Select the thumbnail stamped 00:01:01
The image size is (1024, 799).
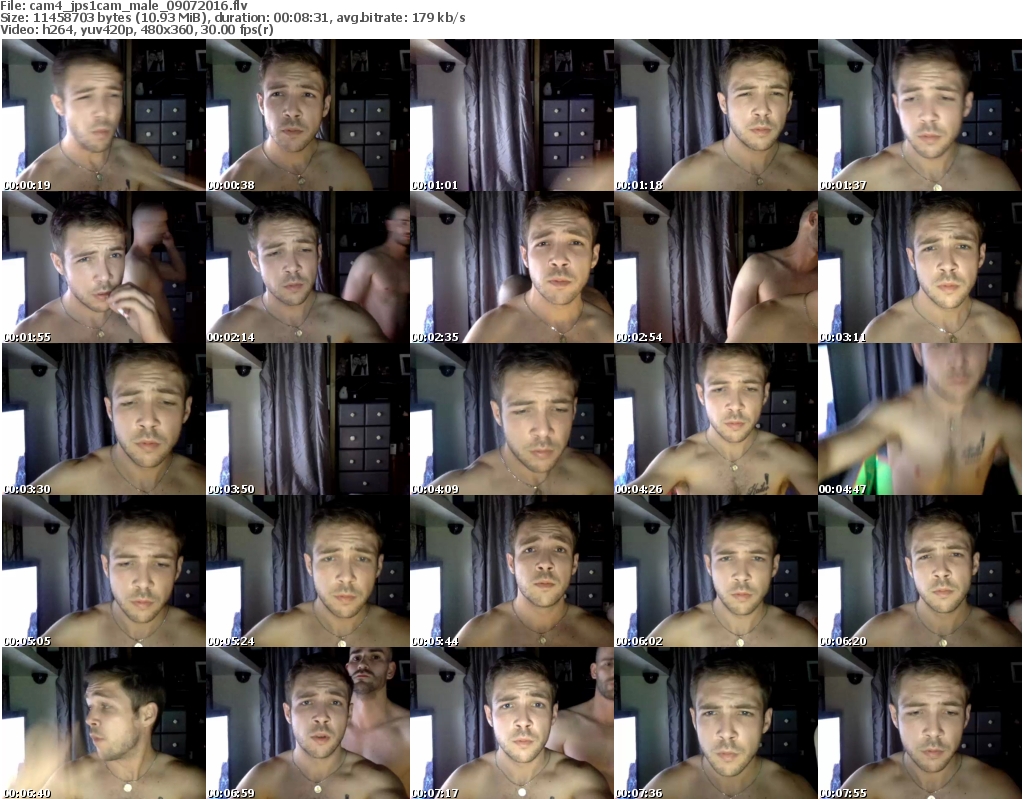click(511, 115)
